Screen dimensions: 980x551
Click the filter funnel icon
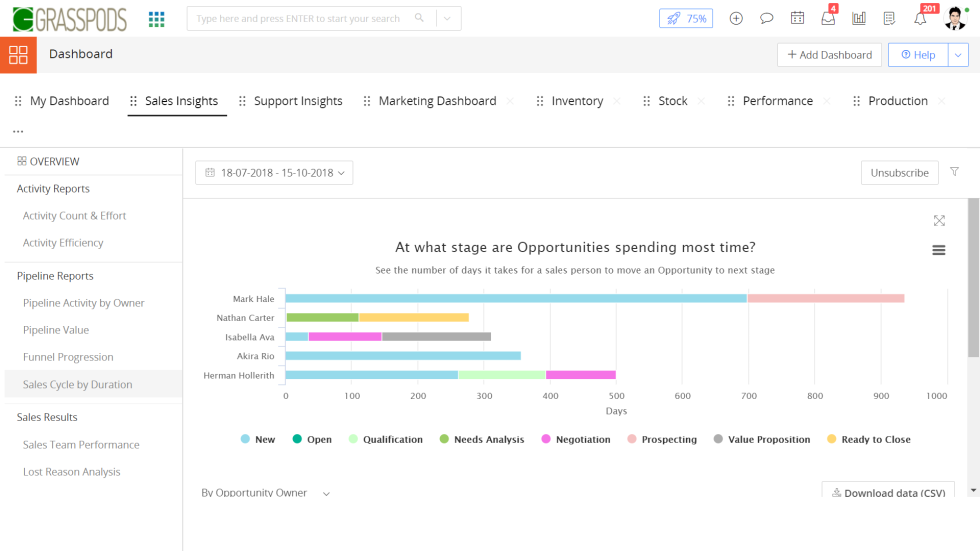tap(954, 172)
